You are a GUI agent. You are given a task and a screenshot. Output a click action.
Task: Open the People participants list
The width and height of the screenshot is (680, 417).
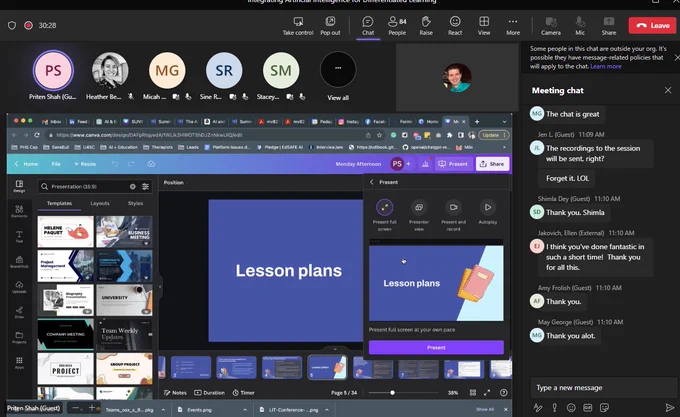point(397,26)
